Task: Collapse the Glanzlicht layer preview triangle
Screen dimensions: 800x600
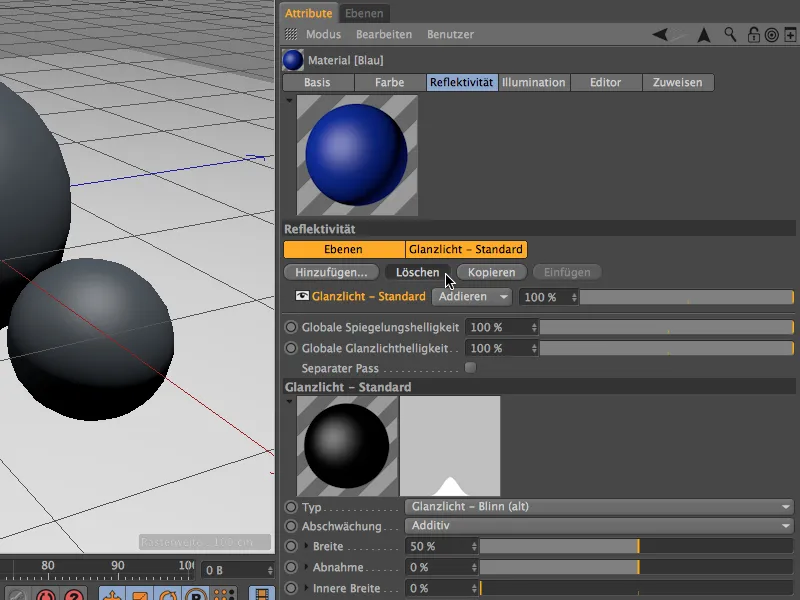Action: (289, 402)
